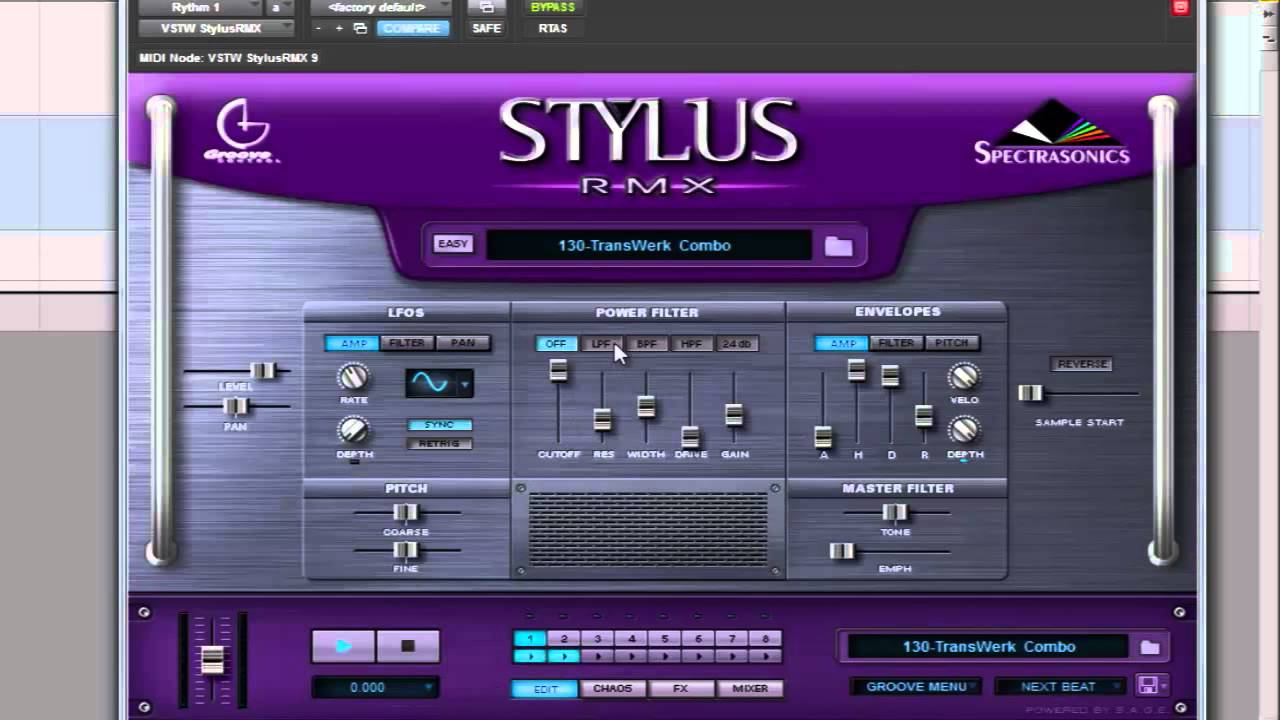Enable the LPF filter mode
Viewport: 1280px width, 720px height.
[601, 344]
